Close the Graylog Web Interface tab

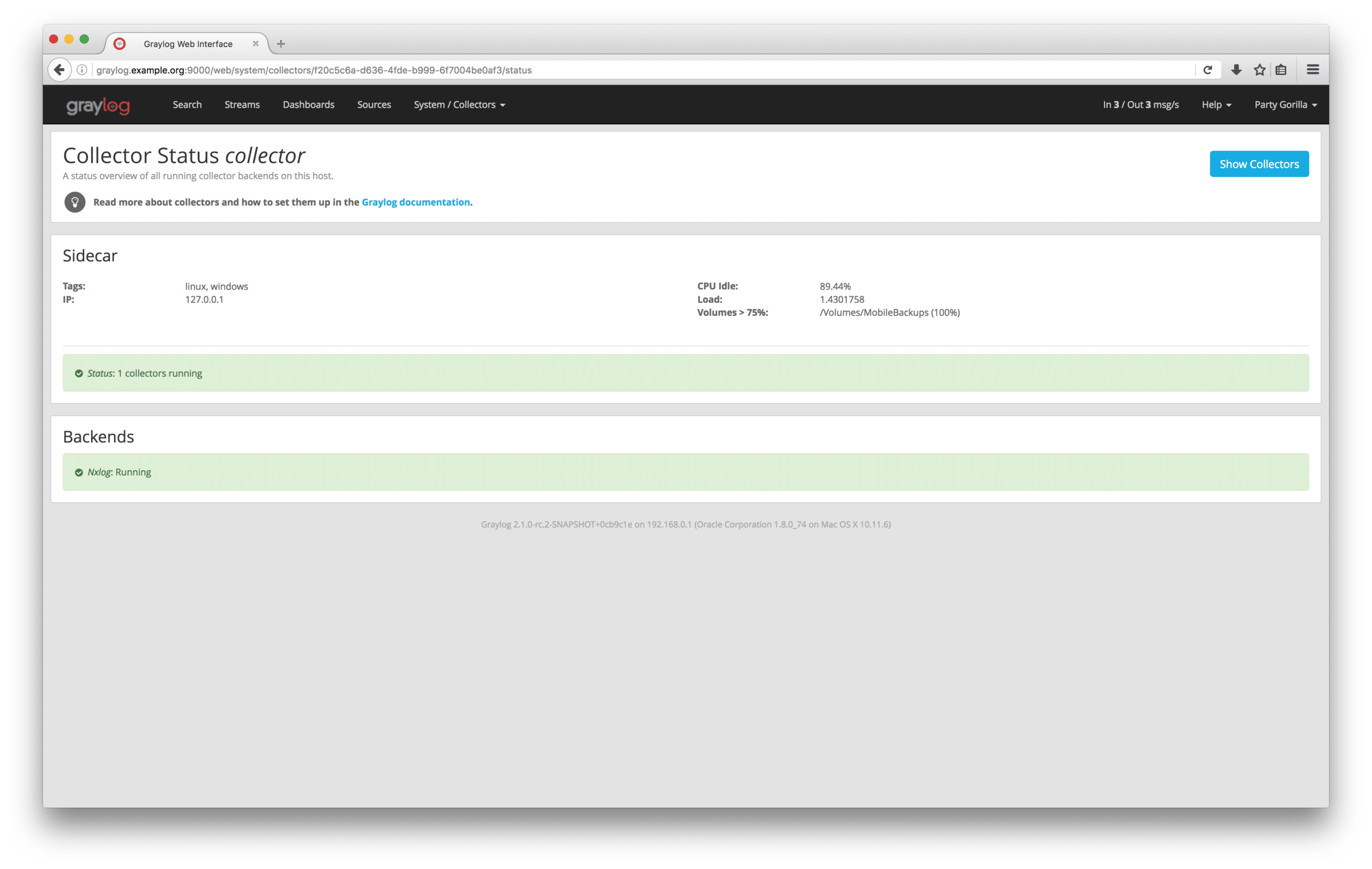(x=255, y=44)
